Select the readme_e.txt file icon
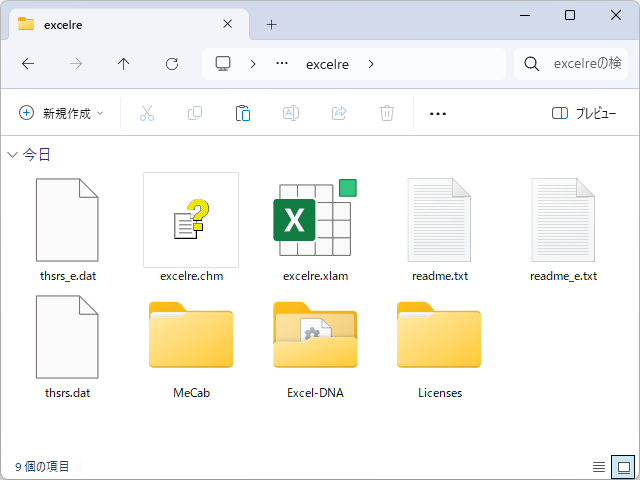This screenshot has height=480, width=640. 563,220
